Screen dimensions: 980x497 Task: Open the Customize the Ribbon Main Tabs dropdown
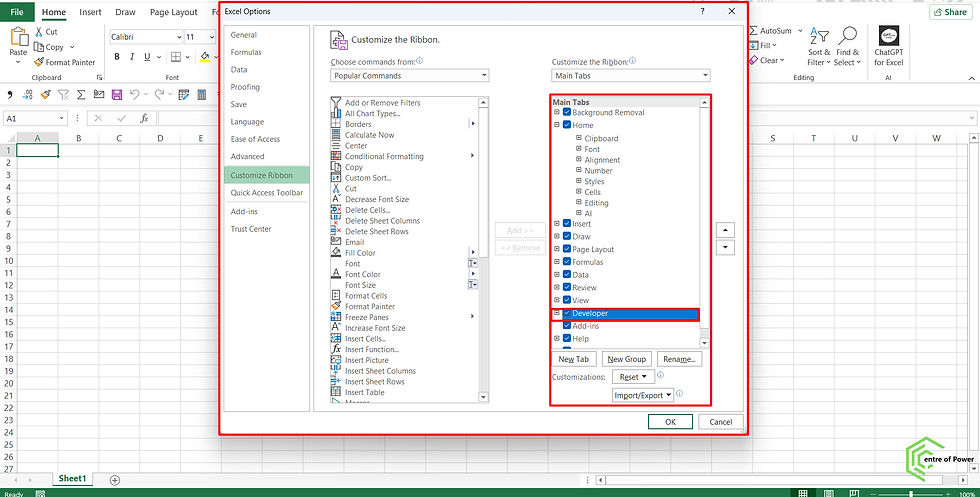631,76
